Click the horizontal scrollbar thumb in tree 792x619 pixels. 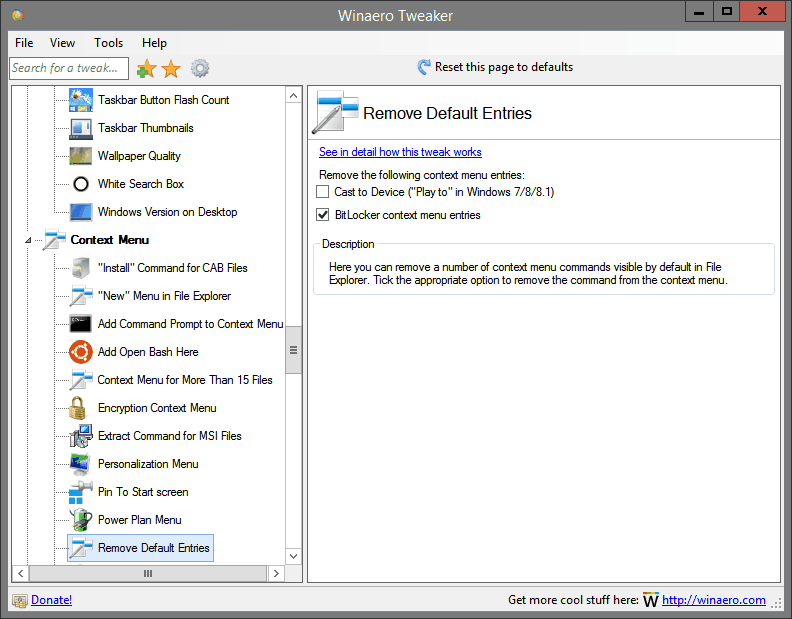click(148, 574)
